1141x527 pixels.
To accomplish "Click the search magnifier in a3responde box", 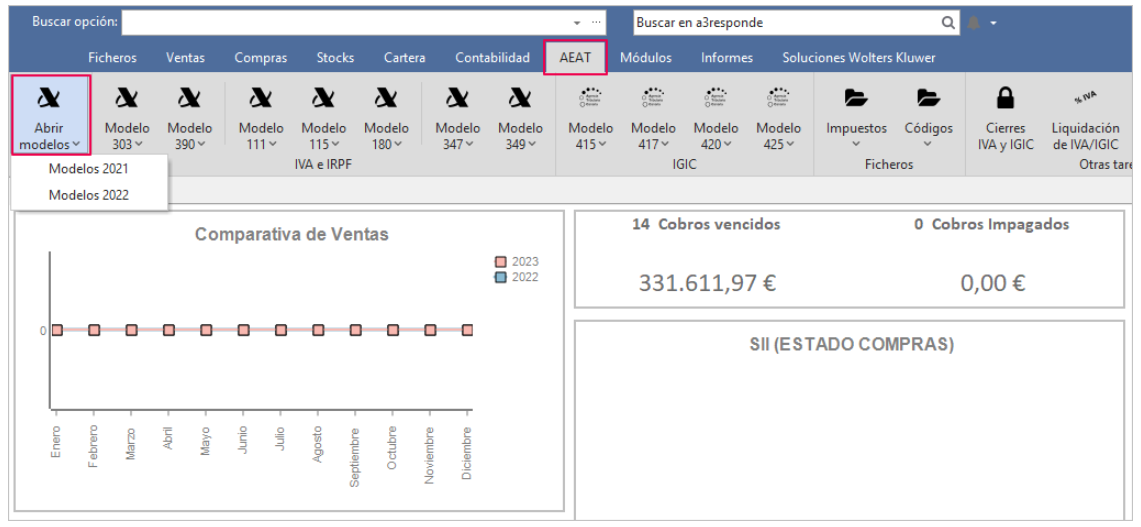I will (x=948, y=23).
